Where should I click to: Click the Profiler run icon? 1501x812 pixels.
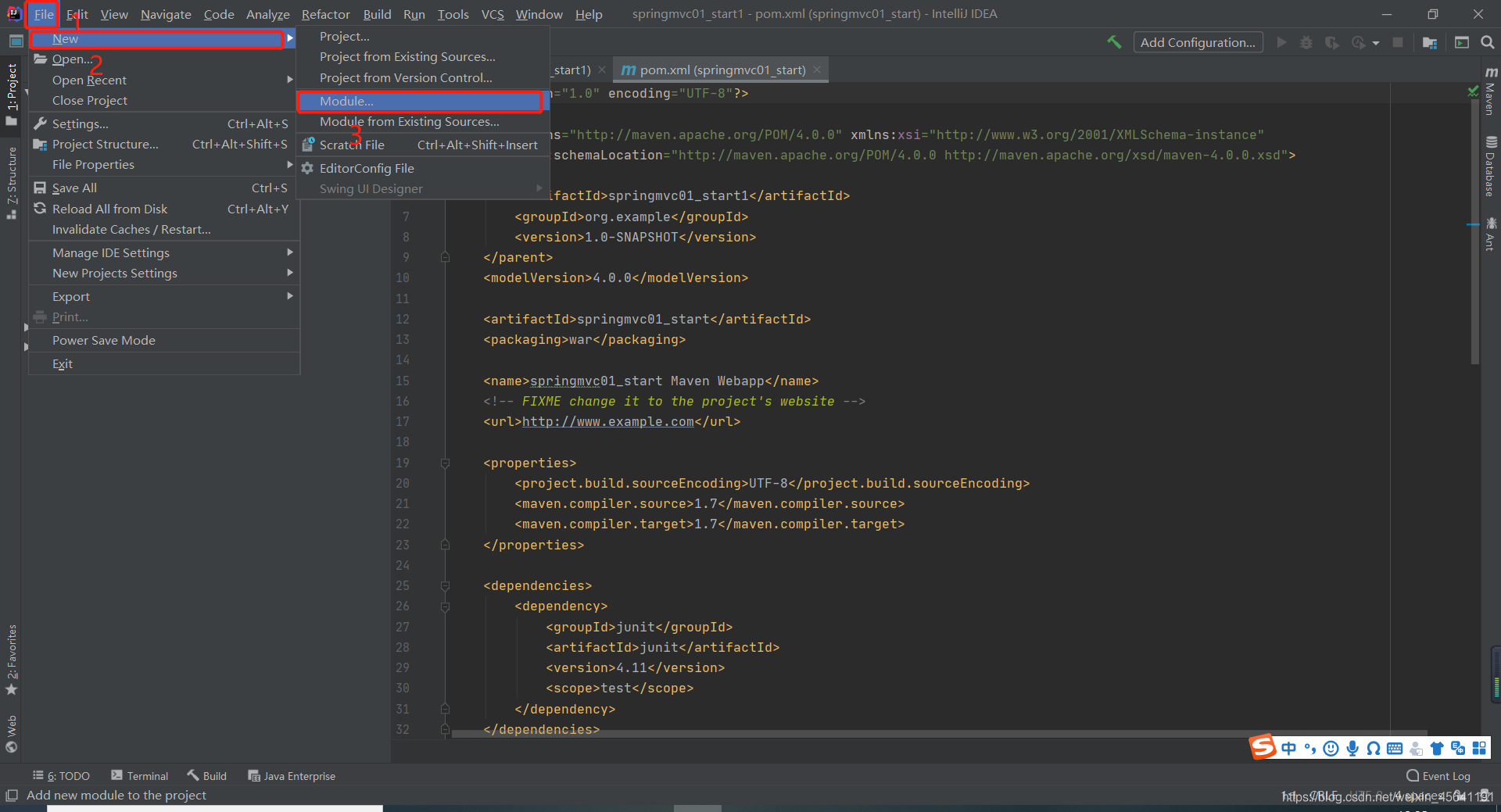tap(1359, 42)
